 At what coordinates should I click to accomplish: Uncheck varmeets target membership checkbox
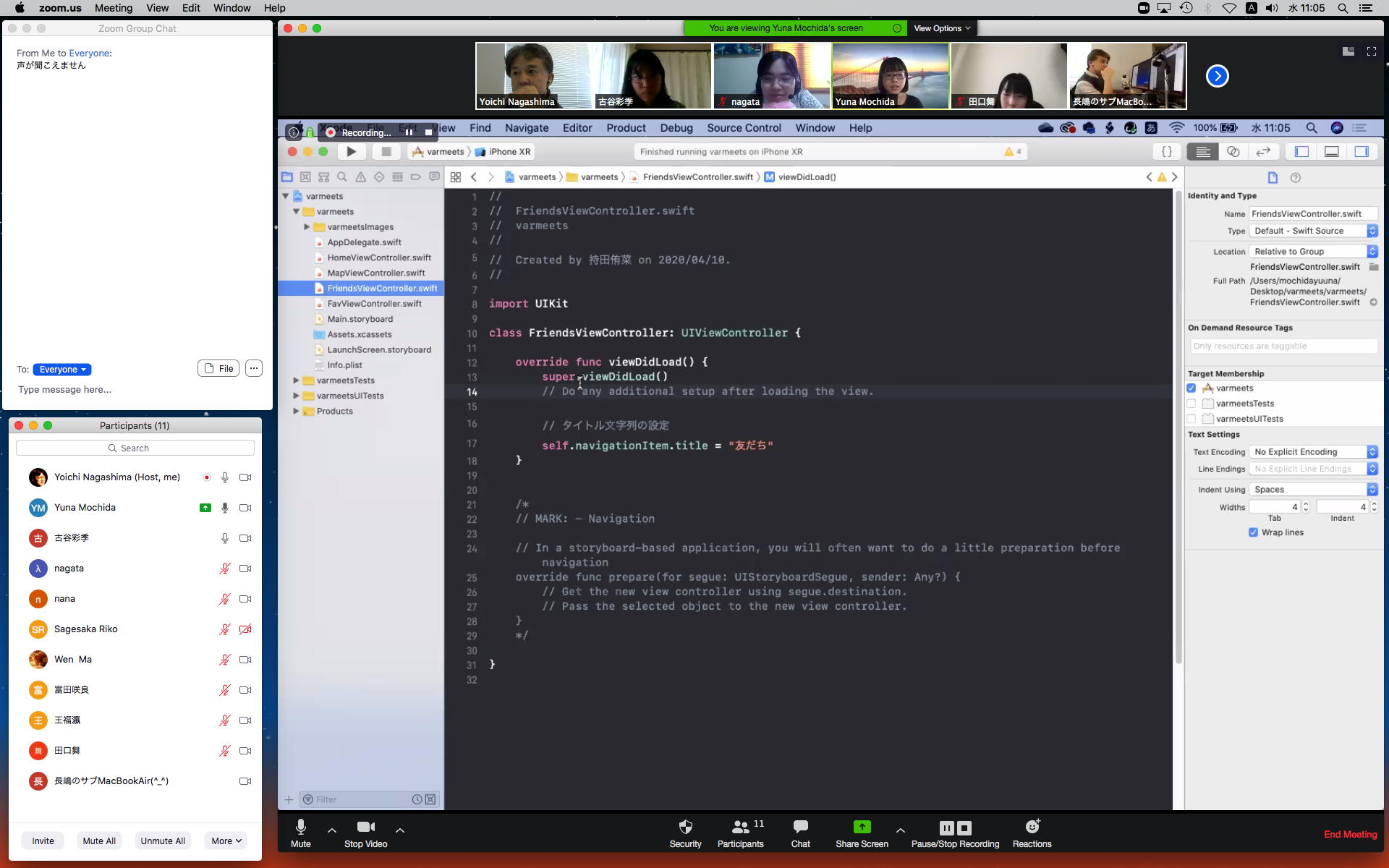[x=1192, y=388]
